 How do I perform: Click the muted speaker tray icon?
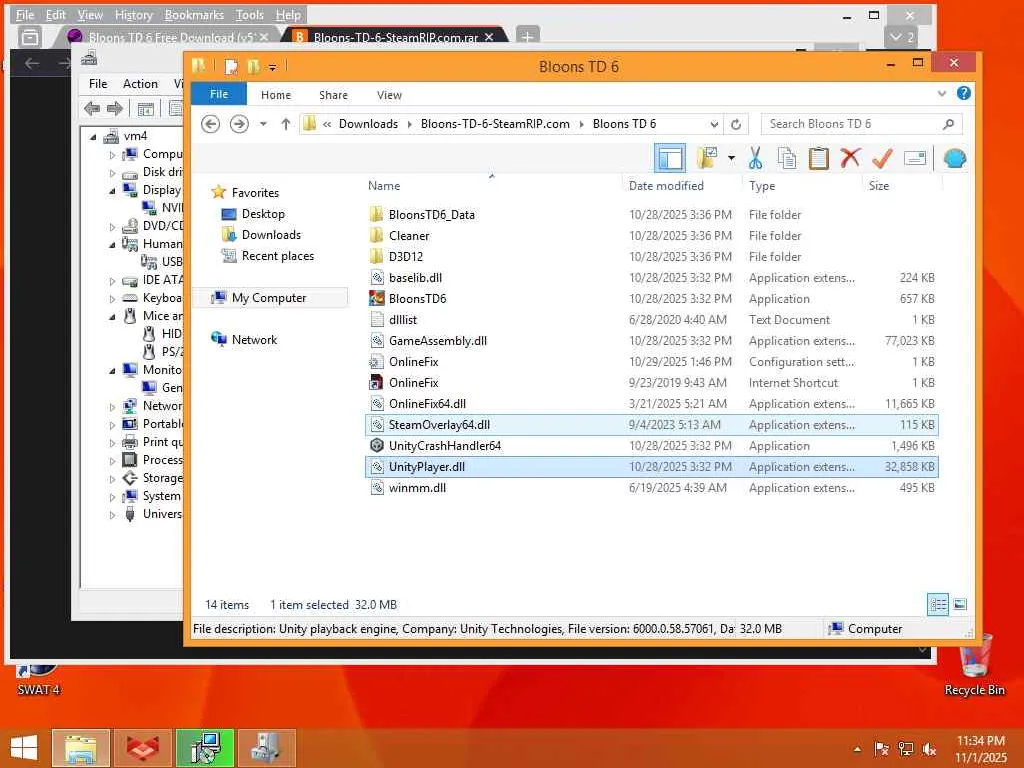929,749
